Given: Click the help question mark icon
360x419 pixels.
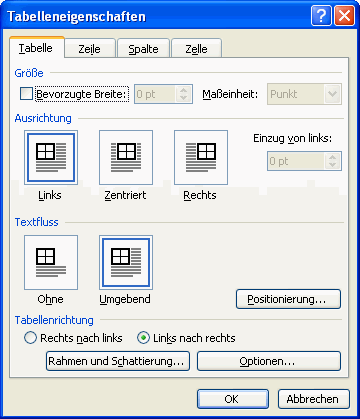Looking at the screenshot, I should click(321, 16).
